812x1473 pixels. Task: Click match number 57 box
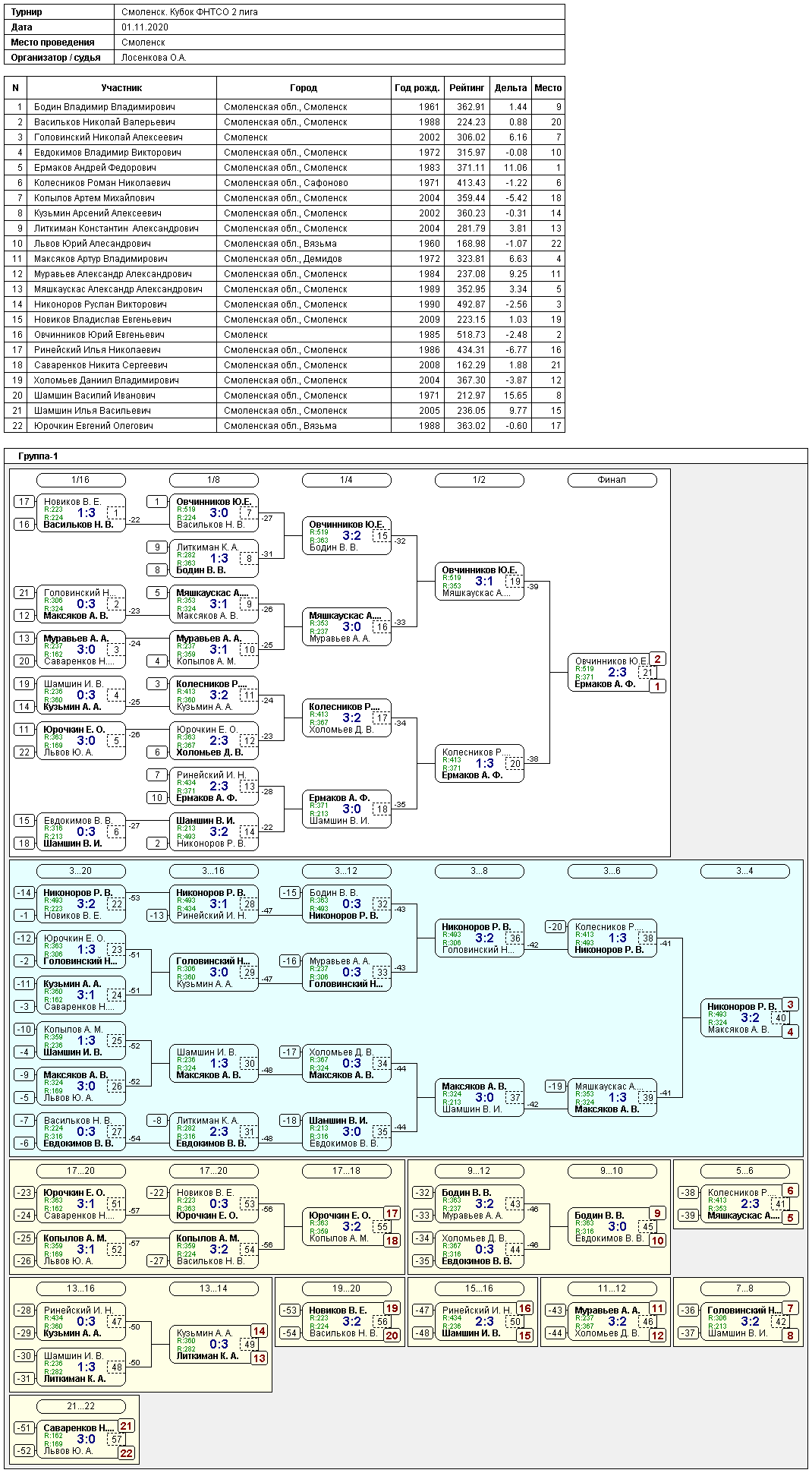point(116,1440)
